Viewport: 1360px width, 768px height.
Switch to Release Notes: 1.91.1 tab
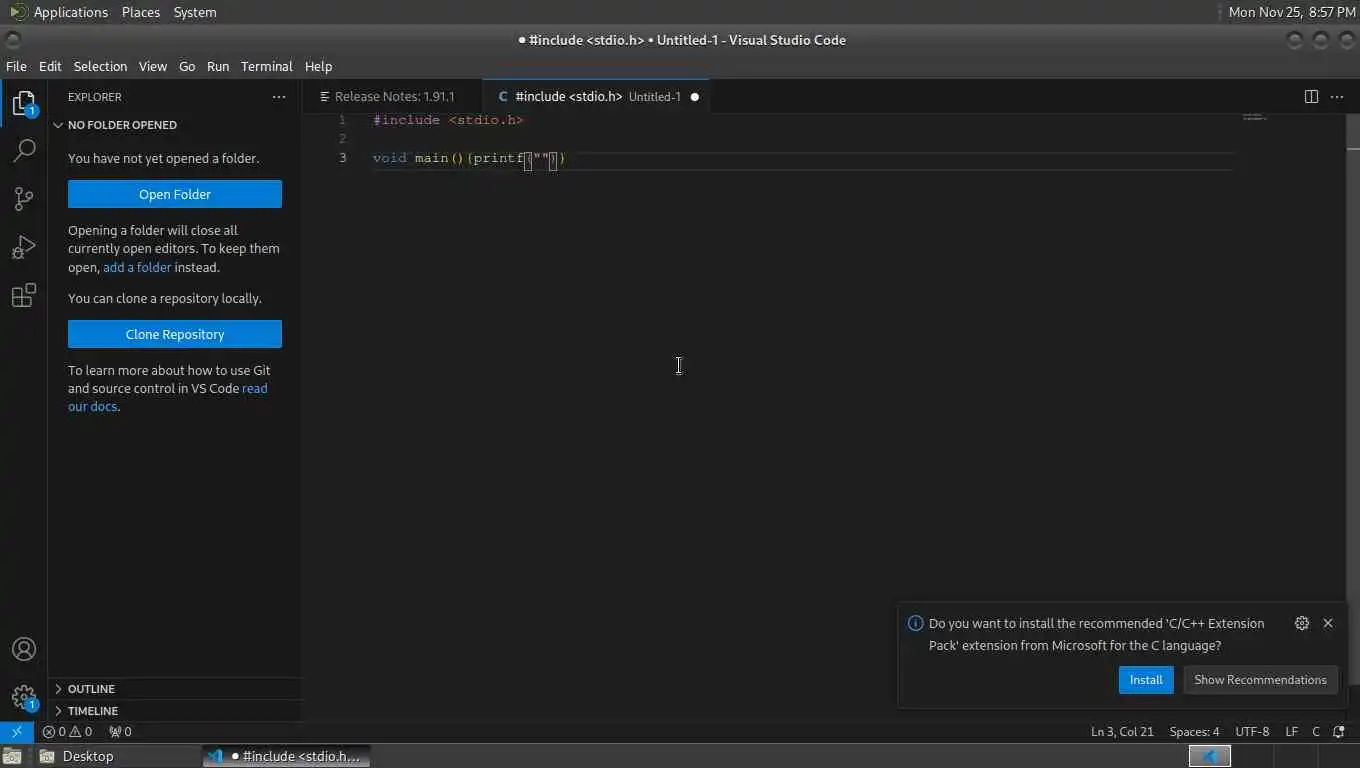(x=393, y=97)
